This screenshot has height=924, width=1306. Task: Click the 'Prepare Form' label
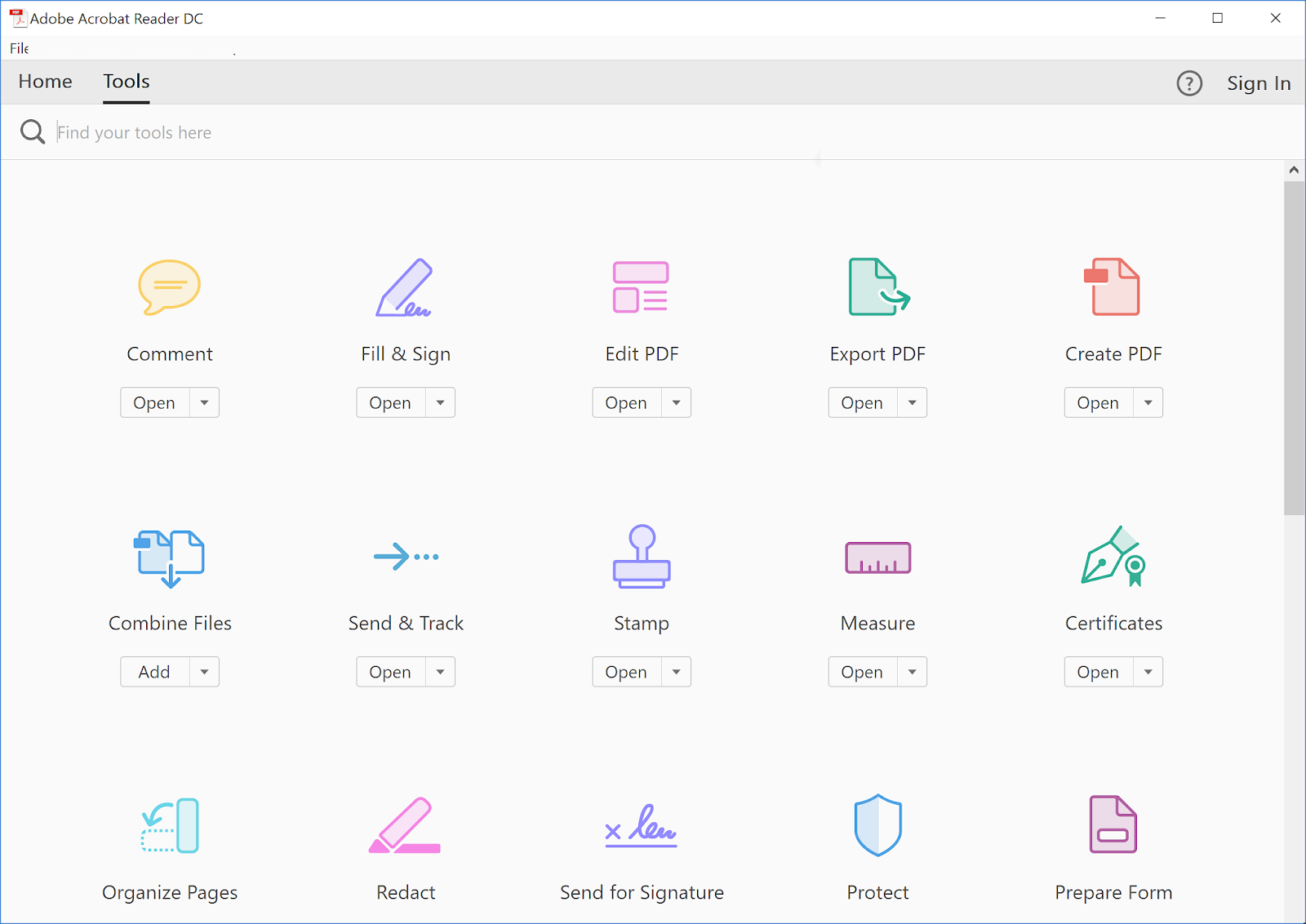[1113, 893]
